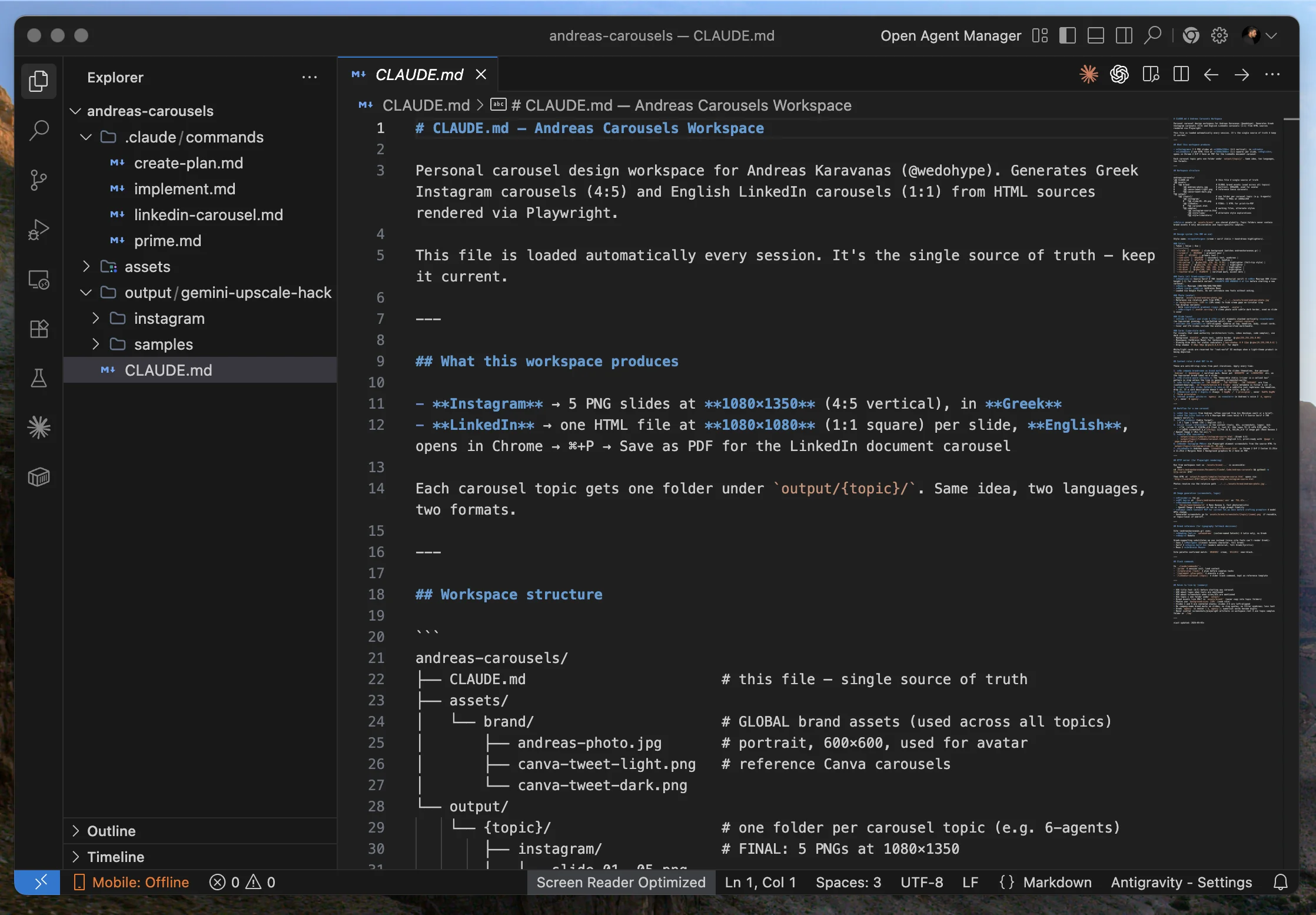This screenshot has width=1316, height=915.
Task: Select the CLAUDE.md editor tab
Action: click(418, 75)
